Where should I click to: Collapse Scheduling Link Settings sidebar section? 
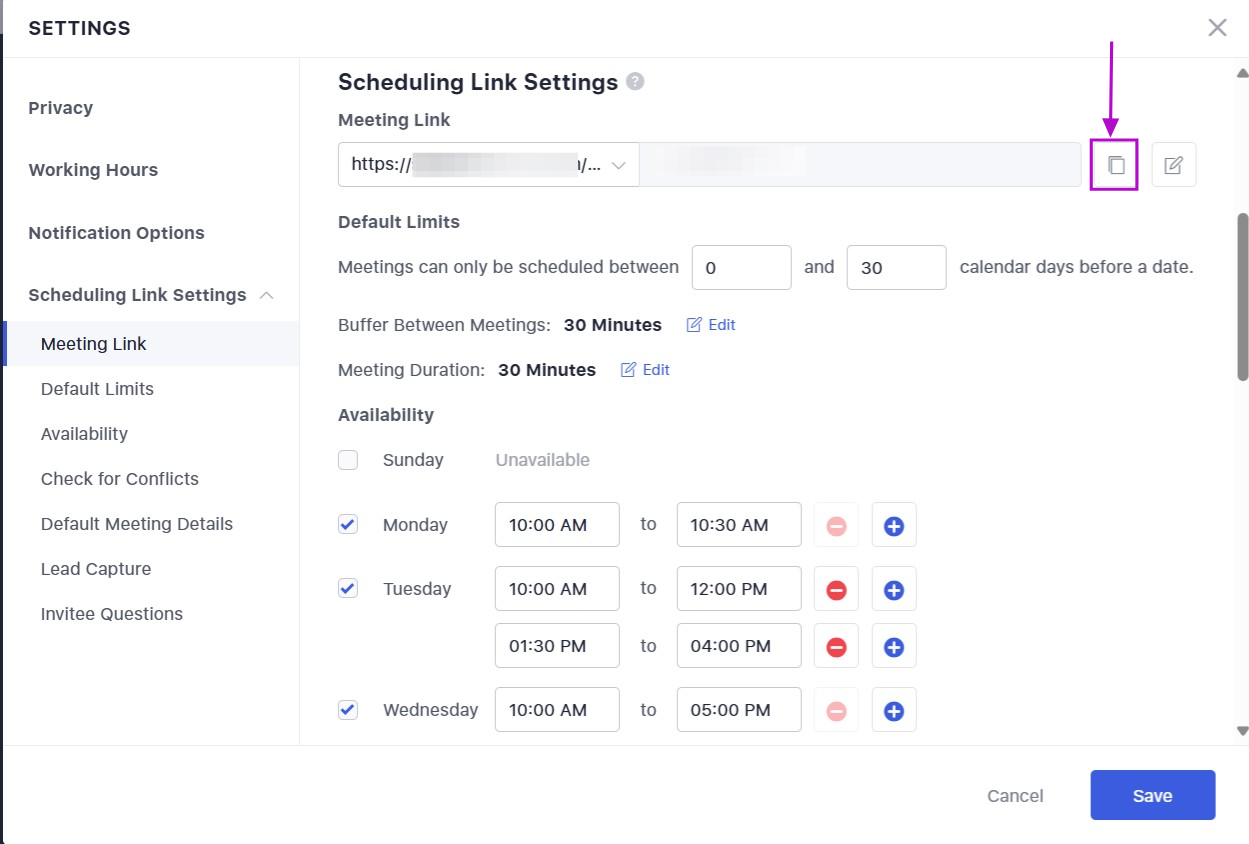coord(266,295)
